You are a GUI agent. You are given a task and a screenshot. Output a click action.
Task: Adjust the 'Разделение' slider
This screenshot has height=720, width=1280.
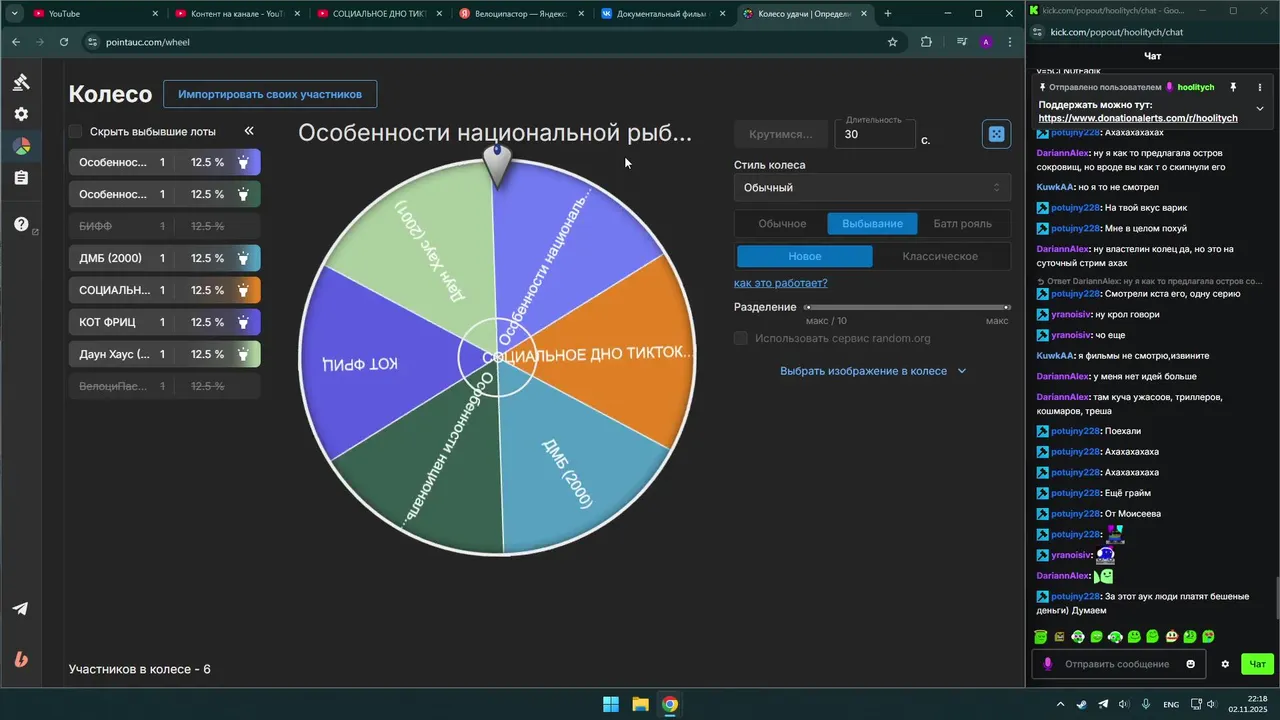point(908,308)
